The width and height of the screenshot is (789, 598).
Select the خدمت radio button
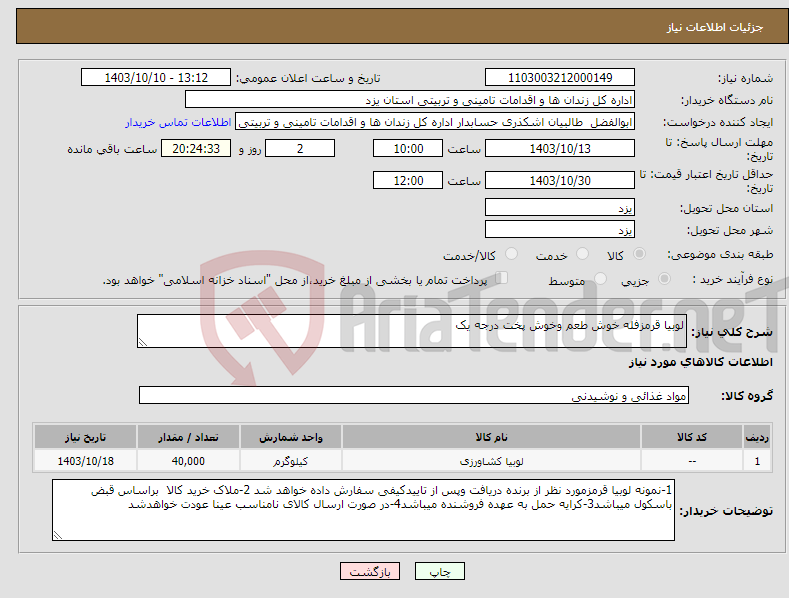582,254
